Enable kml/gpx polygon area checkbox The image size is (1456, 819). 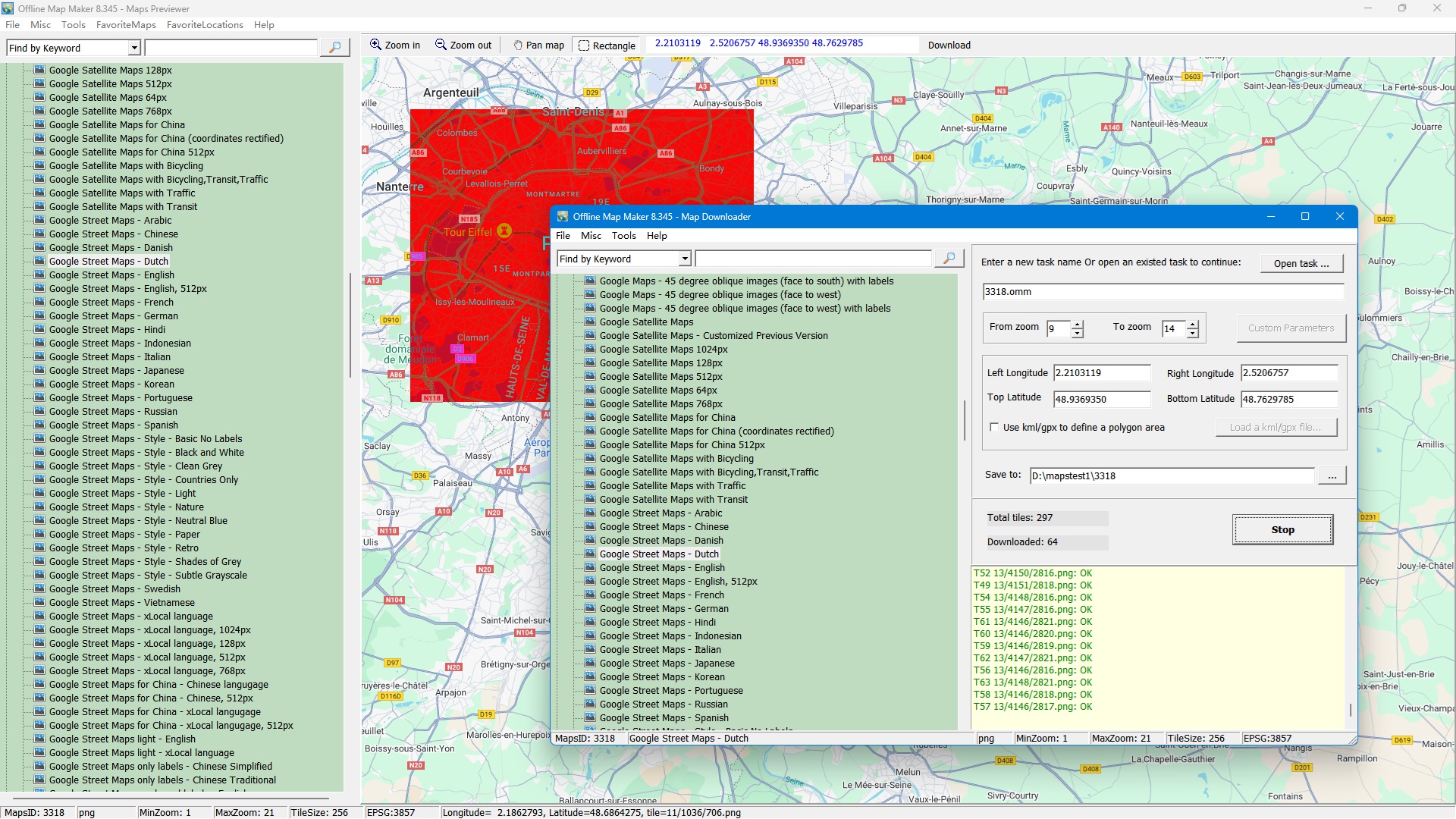click(994, 428)
